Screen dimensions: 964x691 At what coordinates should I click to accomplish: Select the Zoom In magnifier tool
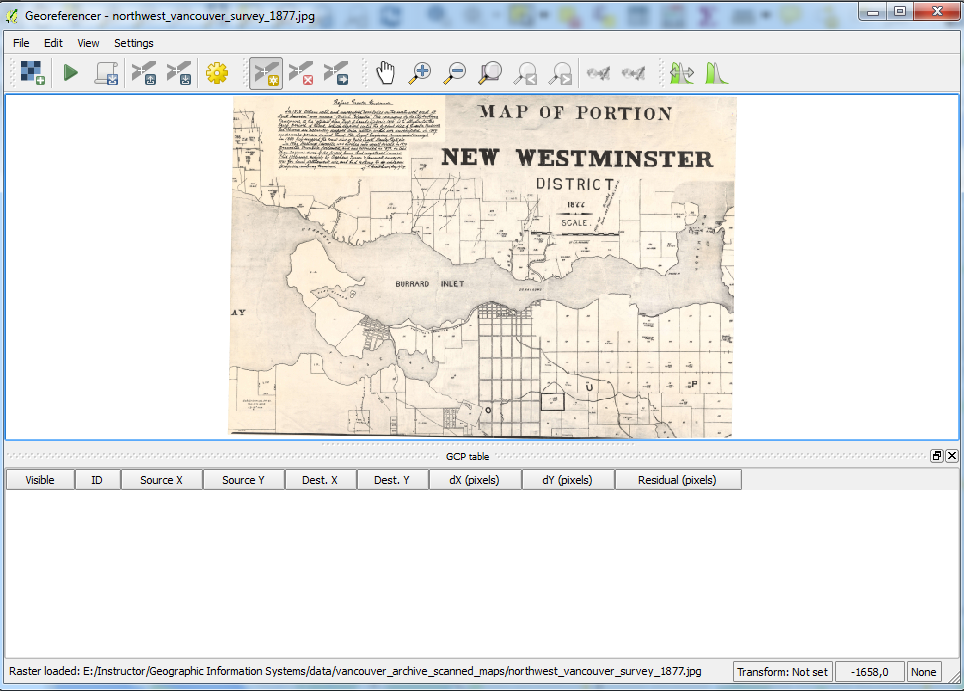[421, 72]
